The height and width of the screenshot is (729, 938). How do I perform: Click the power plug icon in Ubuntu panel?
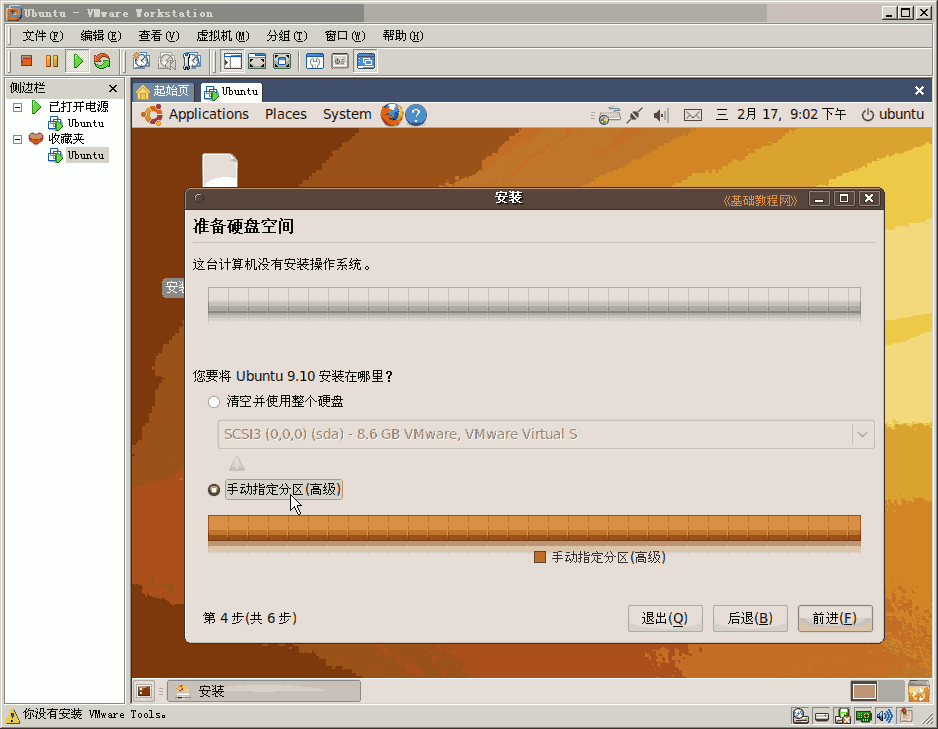[x=635, y=115]
